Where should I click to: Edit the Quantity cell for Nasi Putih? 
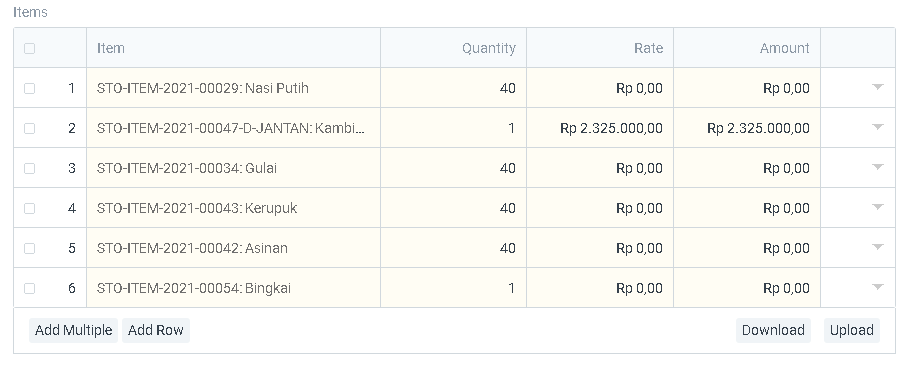453,88
